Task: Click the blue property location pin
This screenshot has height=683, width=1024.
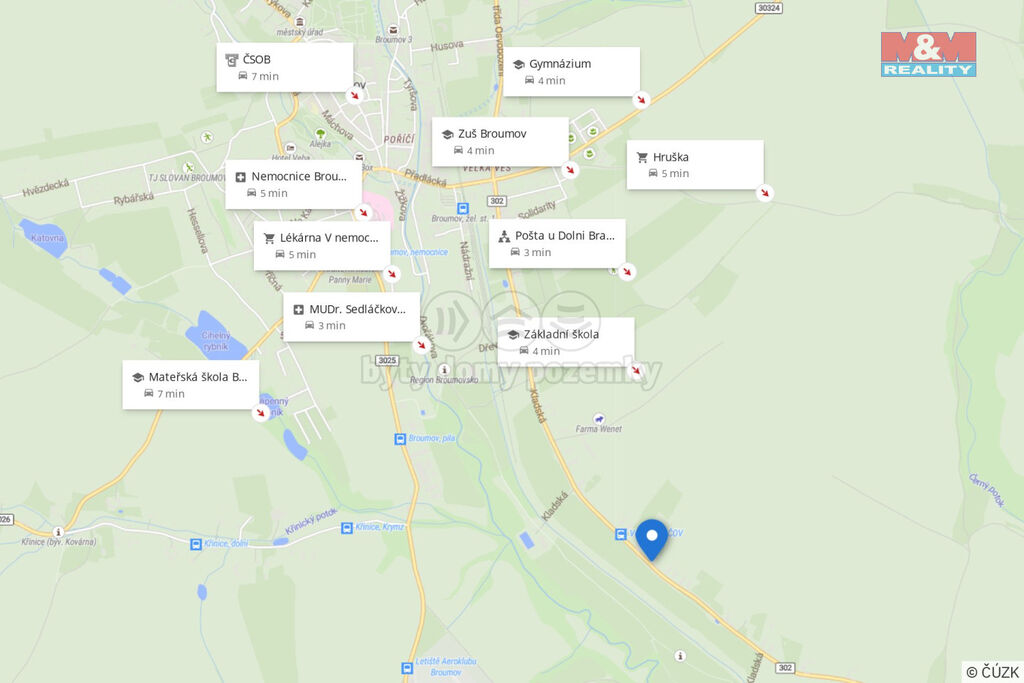Action: click(652, 539)
